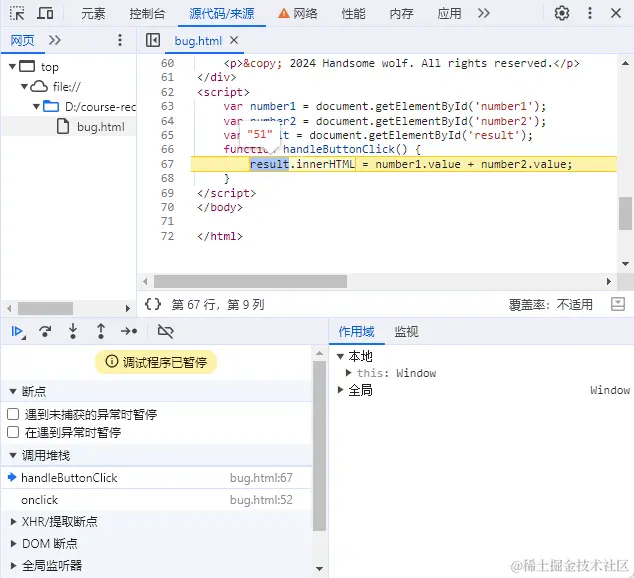
Task: Click the editor vertical scrollbar thumb
Action: pyautogui.click(x=625, y=213)
